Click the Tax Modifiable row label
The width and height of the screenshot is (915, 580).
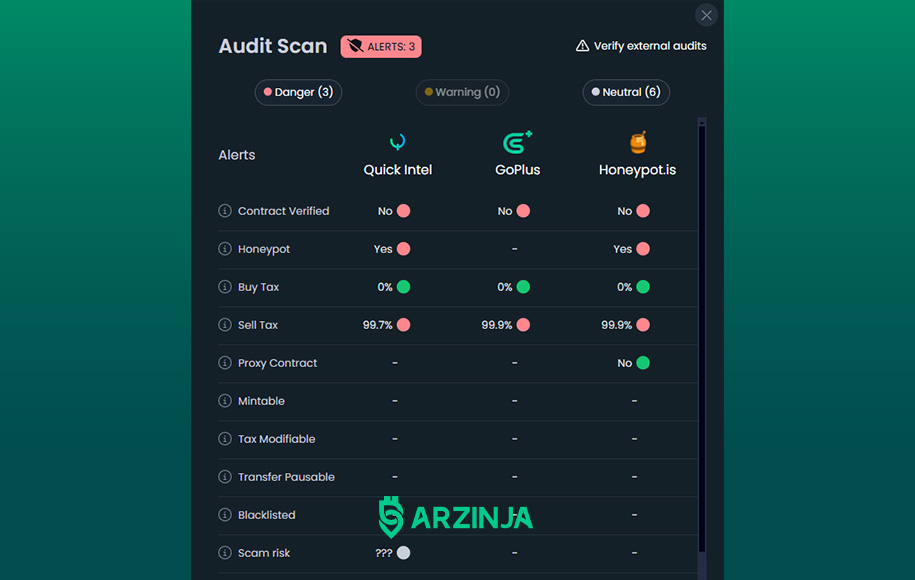tap(277, 439)
